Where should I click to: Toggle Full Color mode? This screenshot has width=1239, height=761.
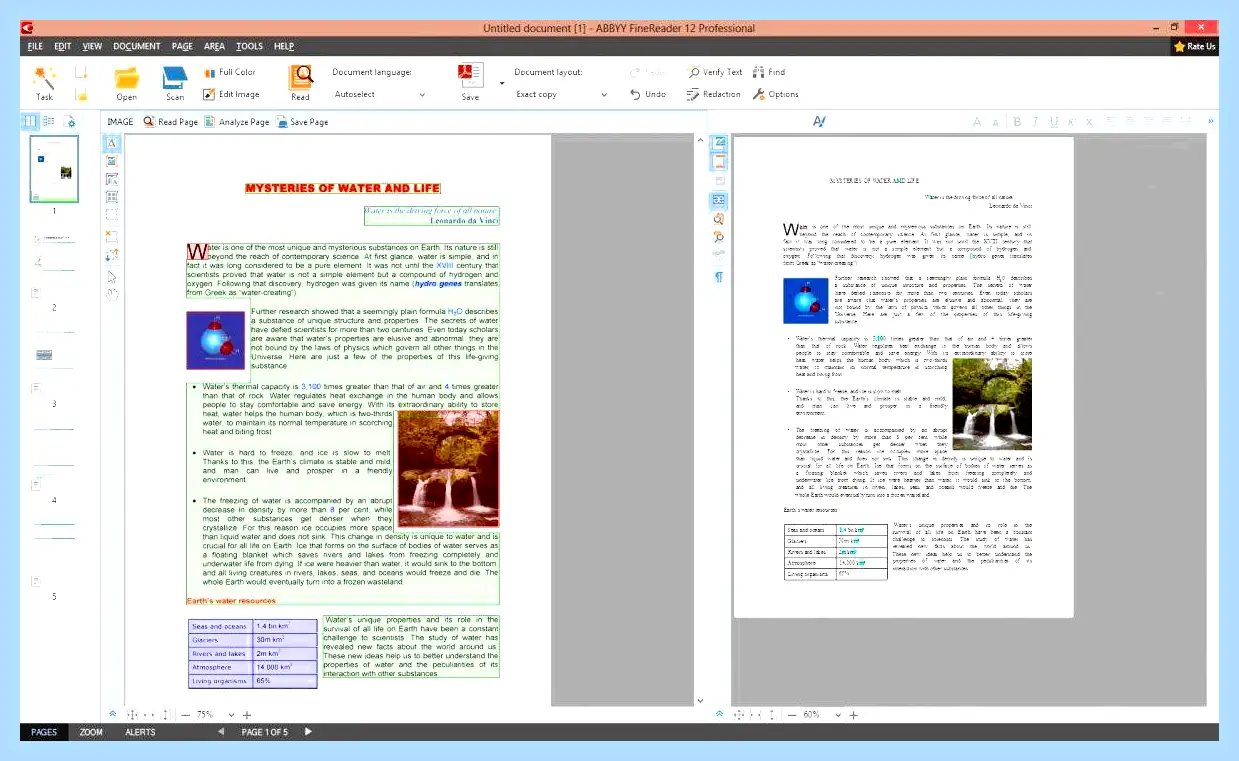(230, 72)
